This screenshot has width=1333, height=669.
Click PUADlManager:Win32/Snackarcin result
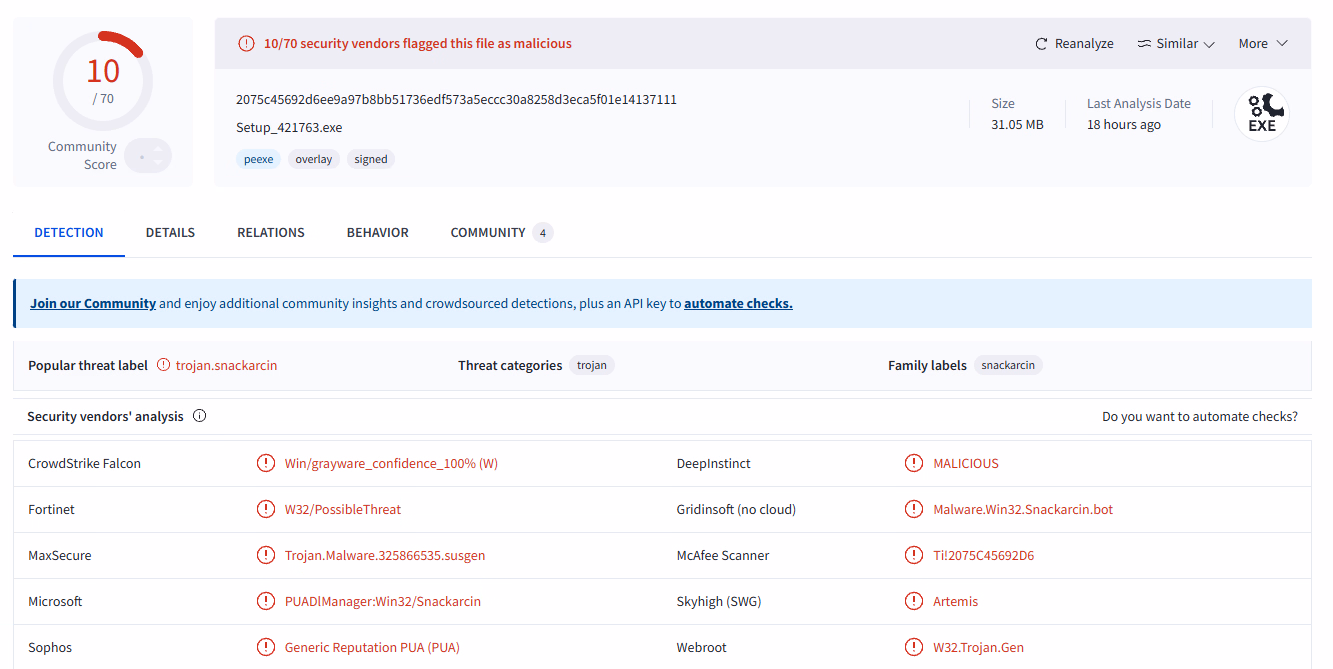coord(383,601)
